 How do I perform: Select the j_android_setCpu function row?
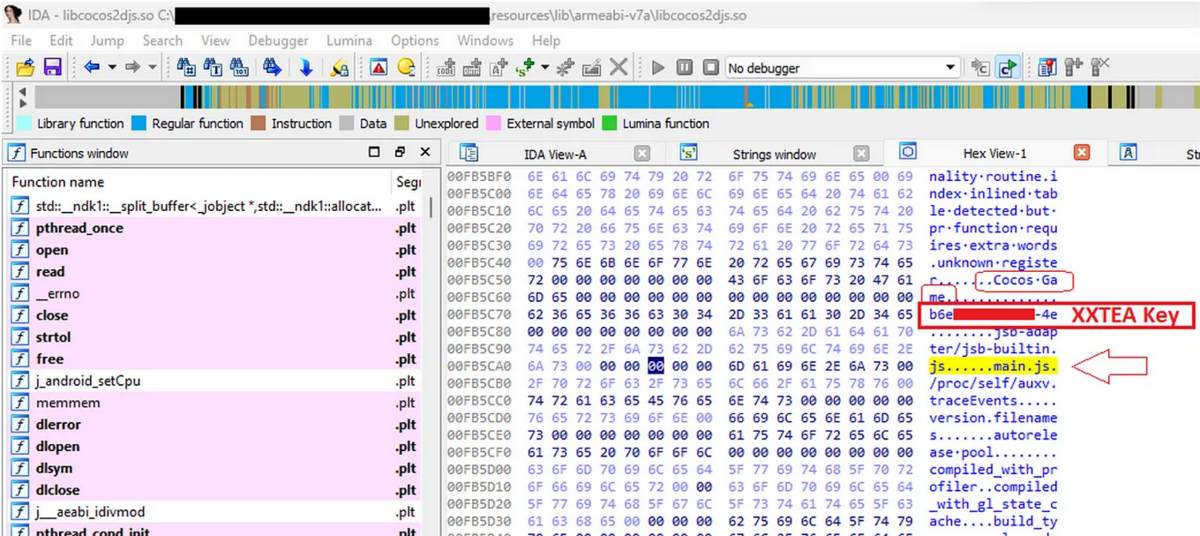[x=215, y=381]
